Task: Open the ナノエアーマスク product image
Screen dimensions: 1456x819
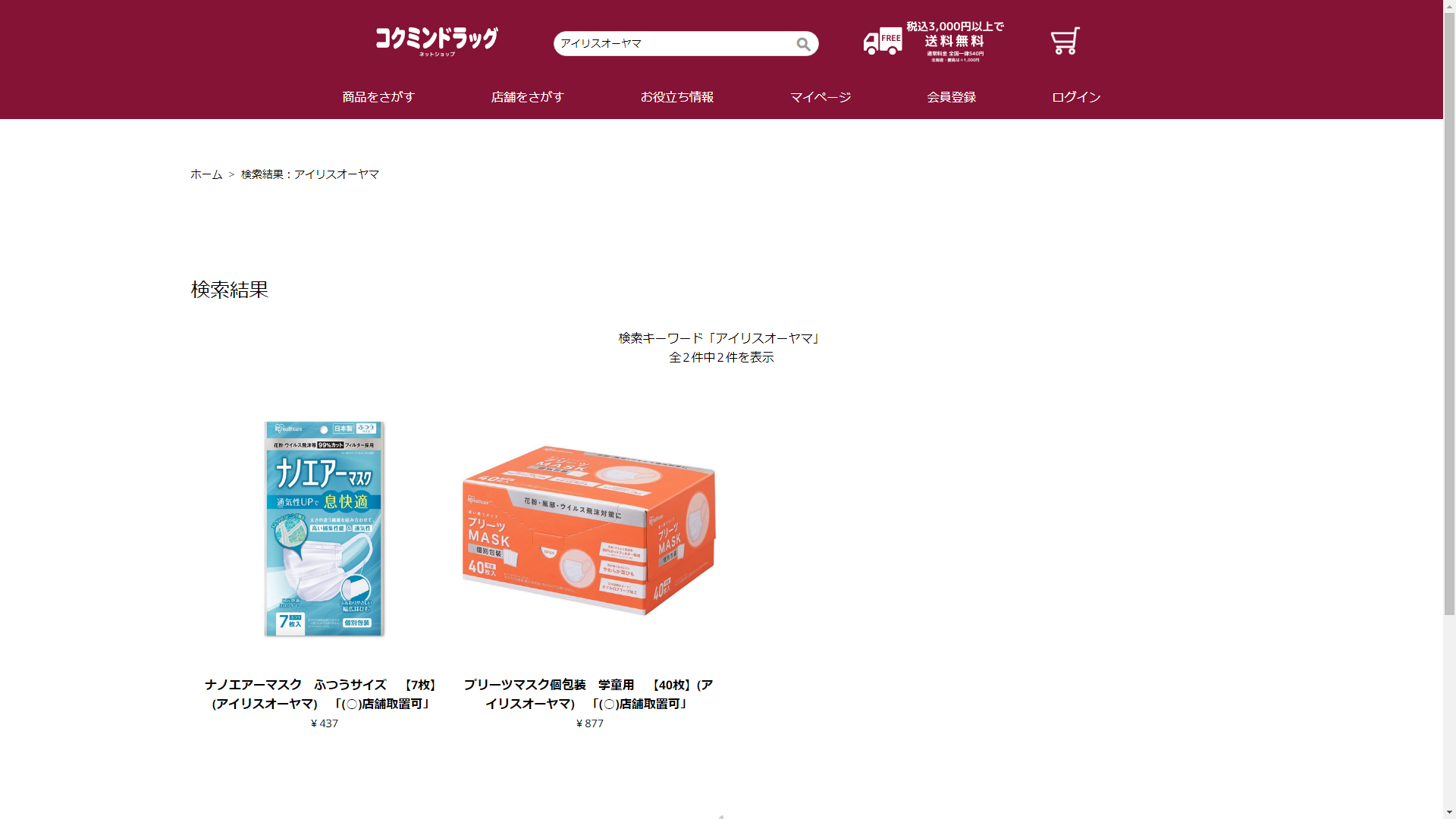Action: pyautogui.click(x=325, y=529)
